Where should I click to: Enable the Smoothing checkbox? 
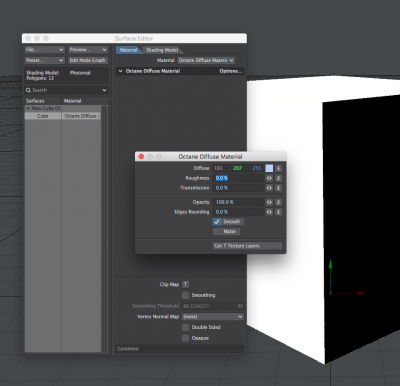(x=185, y=295)
